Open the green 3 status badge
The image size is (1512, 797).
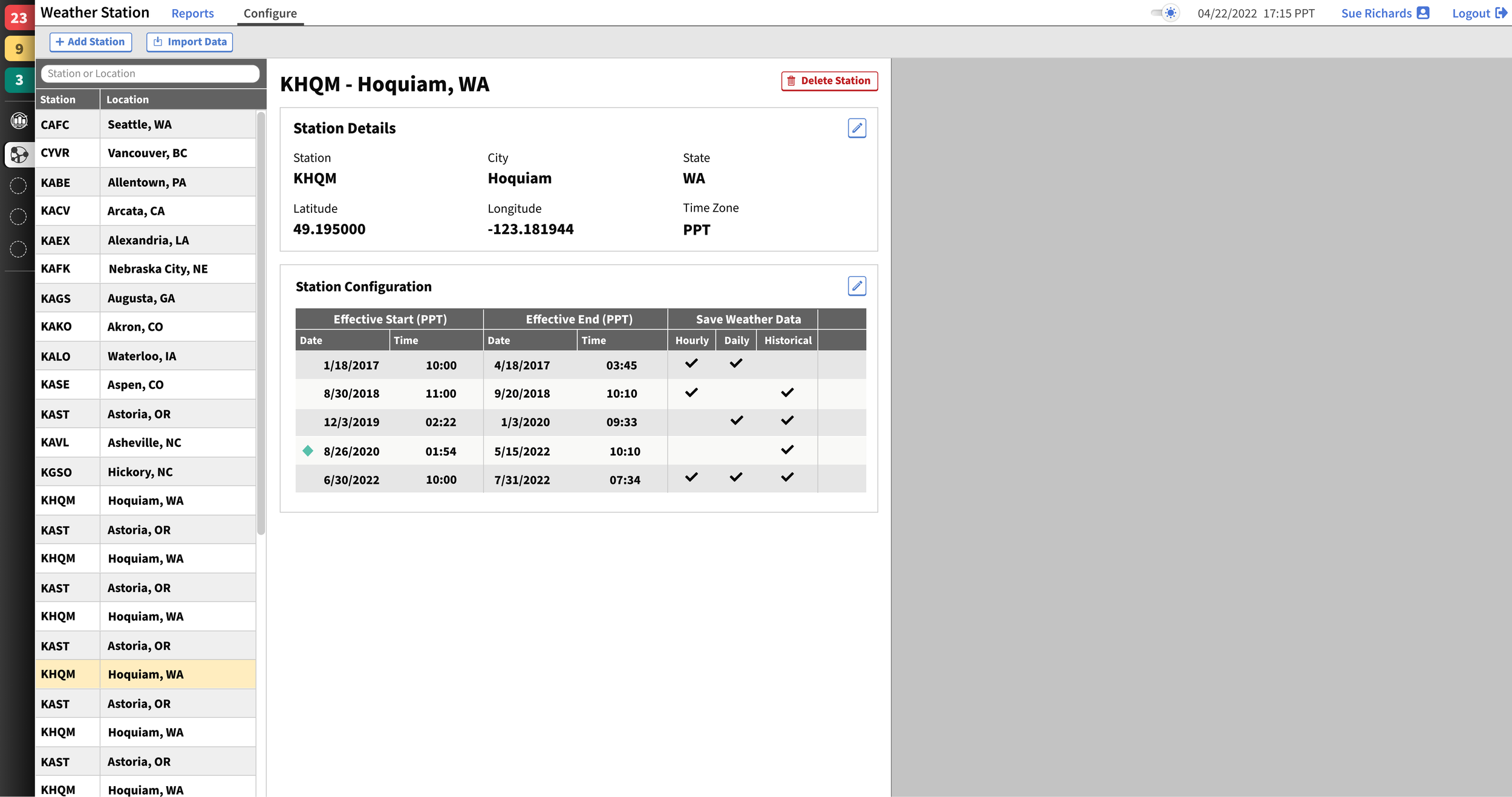pyautogui.click(x=19, y=80)
